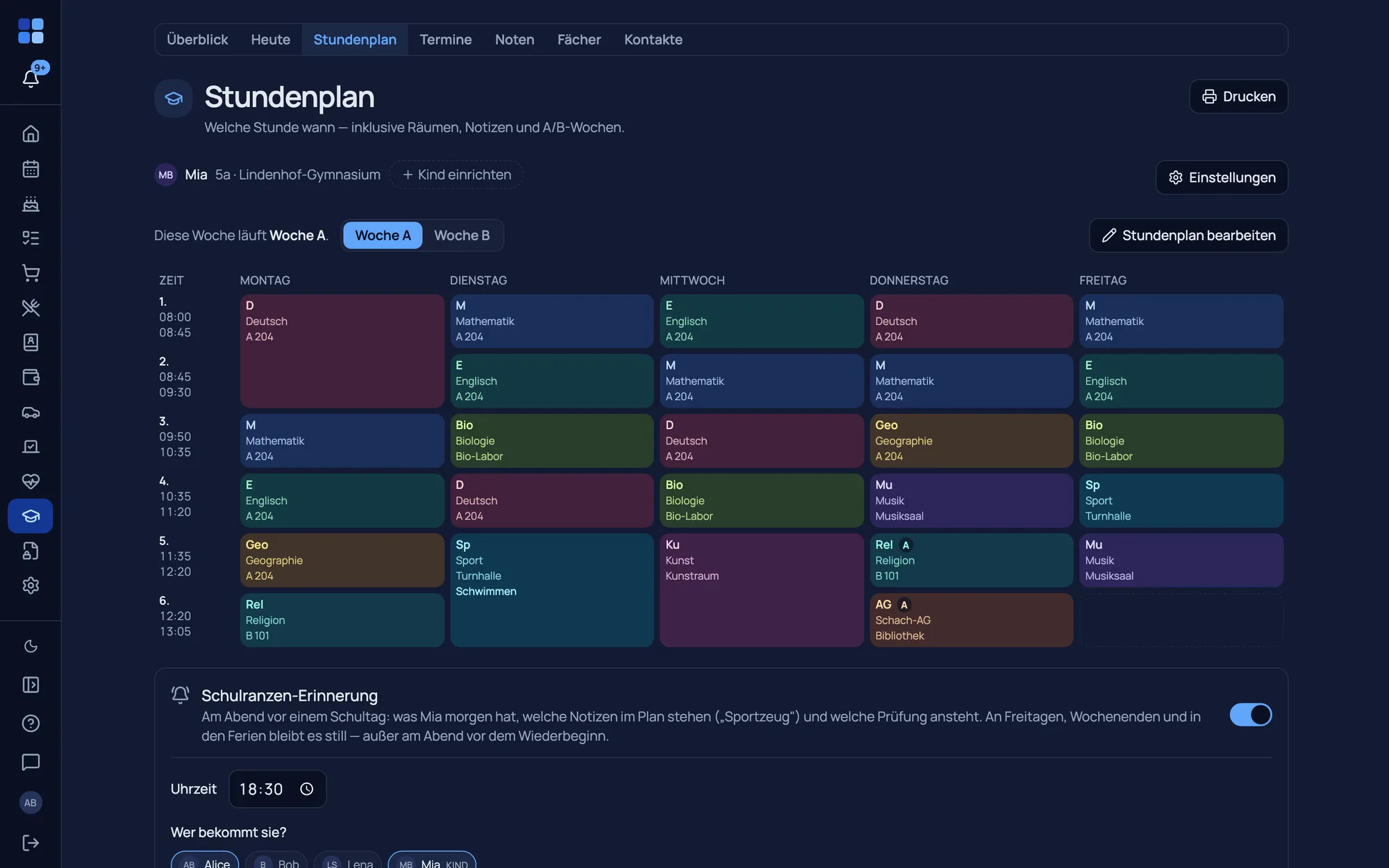This screenshot has width=1389, height=868.
Task: Click Stundenplan bearbeiten
Action: pos(1188,235)
